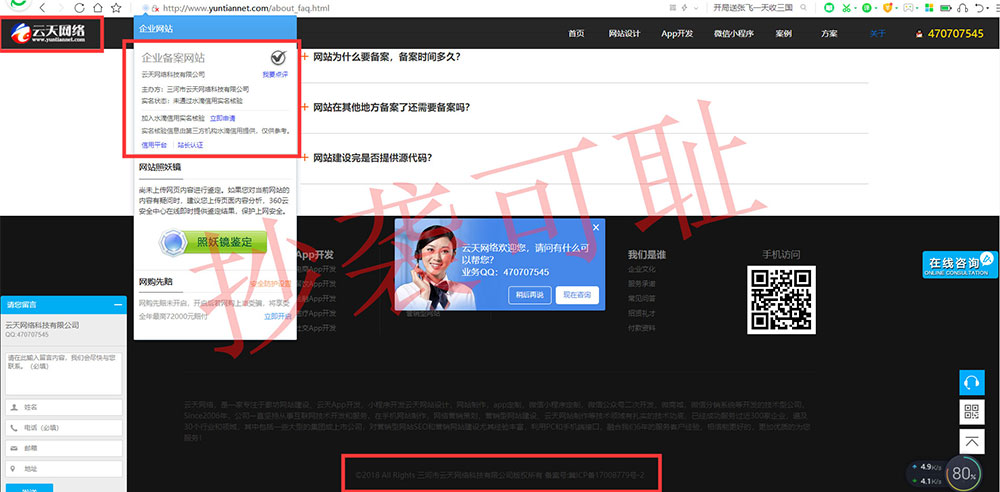Open the green screenshot scissors tool

pyautogui.click(x=846, y=8)
